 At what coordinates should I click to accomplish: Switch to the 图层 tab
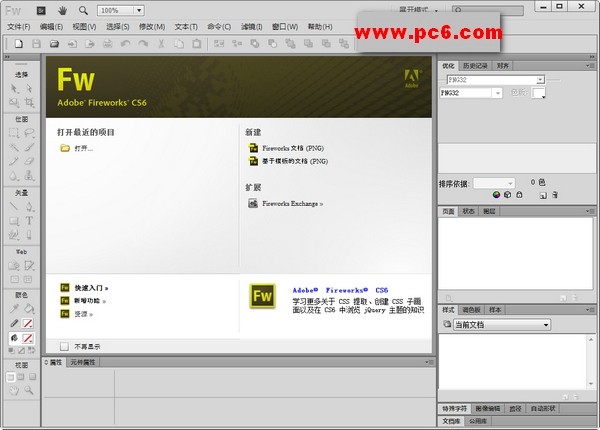point(489,211)
